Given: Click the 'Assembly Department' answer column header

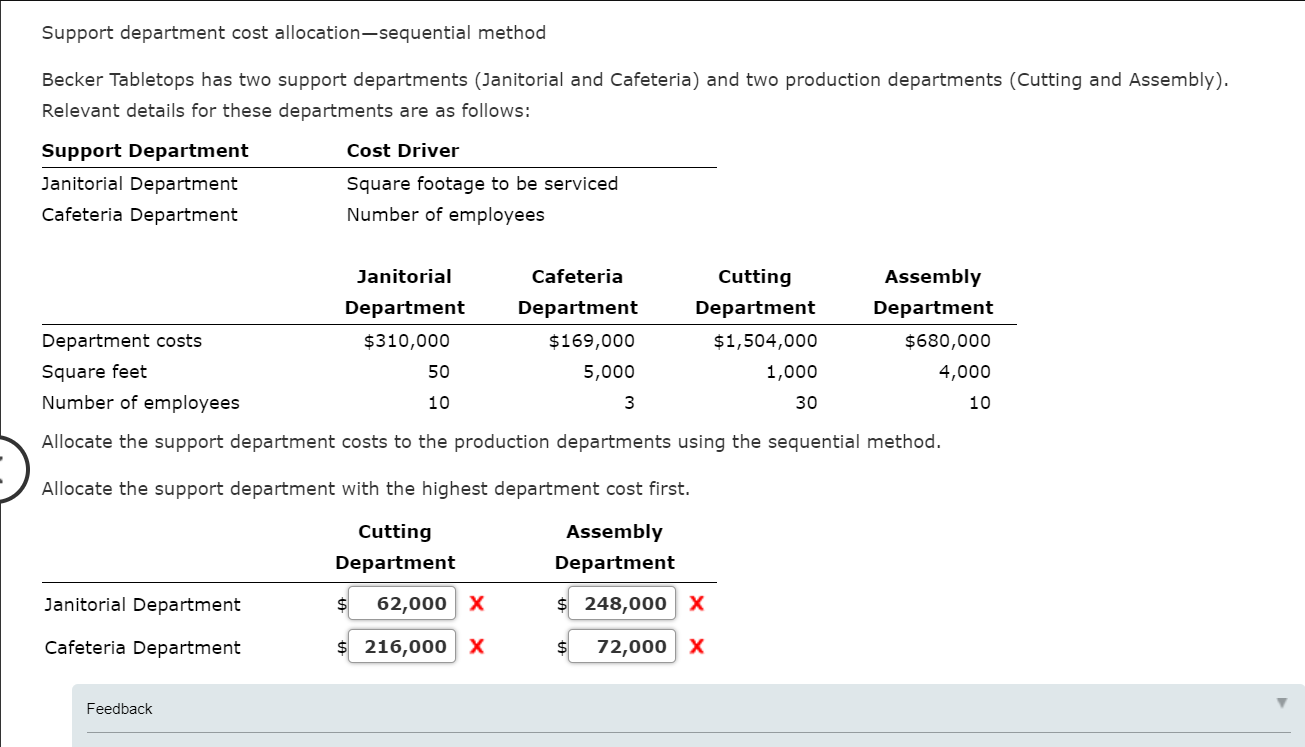Looking at the screenshot, I should click(615, 547).
